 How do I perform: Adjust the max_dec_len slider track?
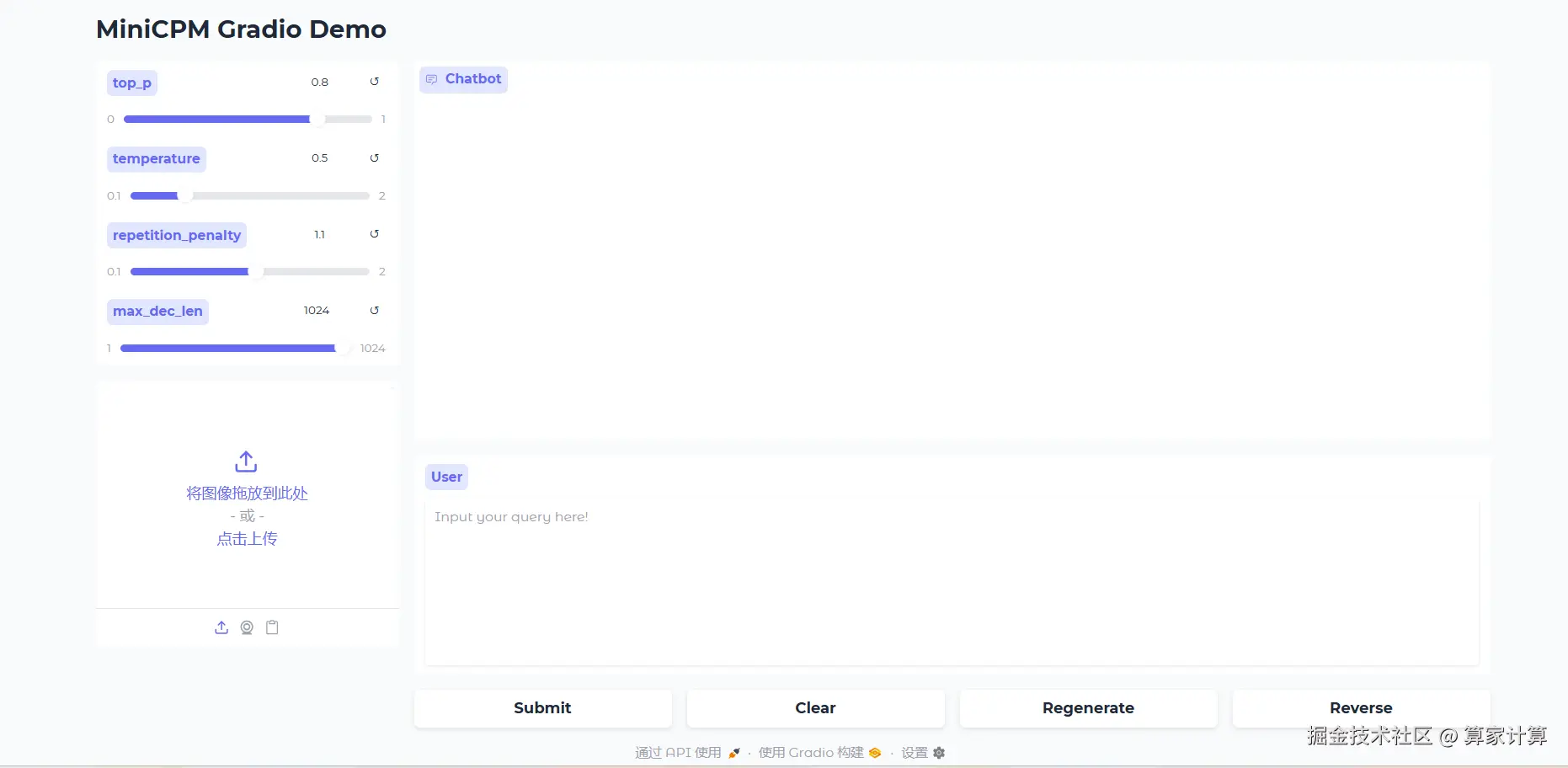coord(235,349)
